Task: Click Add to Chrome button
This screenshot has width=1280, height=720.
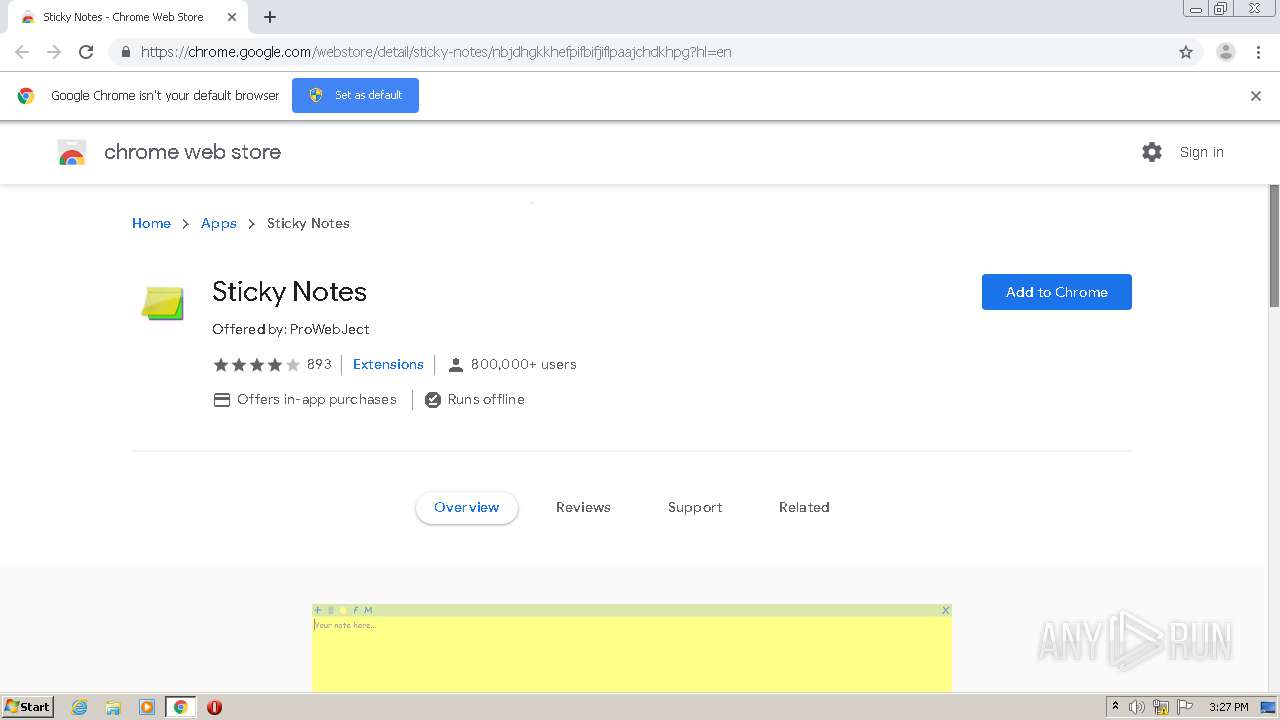Action: coord(1057,292)
